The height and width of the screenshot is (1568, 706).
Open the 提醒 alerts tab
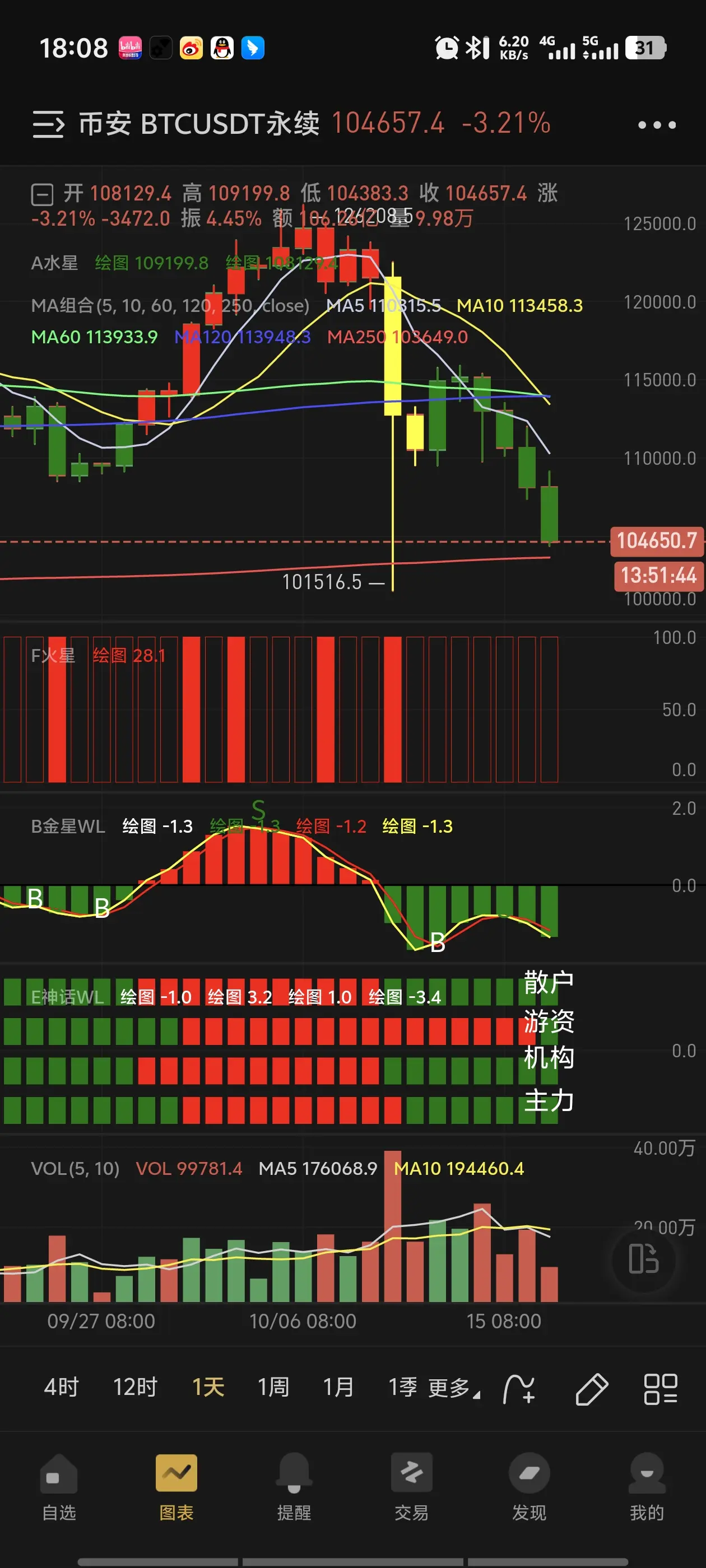coord(294,1487)
